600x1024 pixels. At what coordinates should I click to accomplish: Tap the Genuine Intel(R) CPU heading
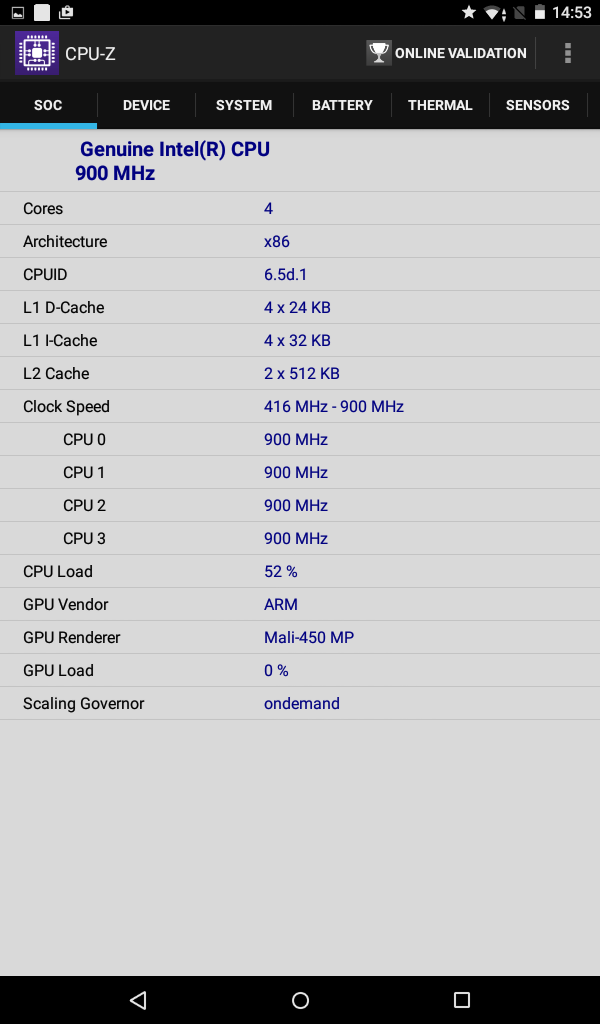click(175, 150)
